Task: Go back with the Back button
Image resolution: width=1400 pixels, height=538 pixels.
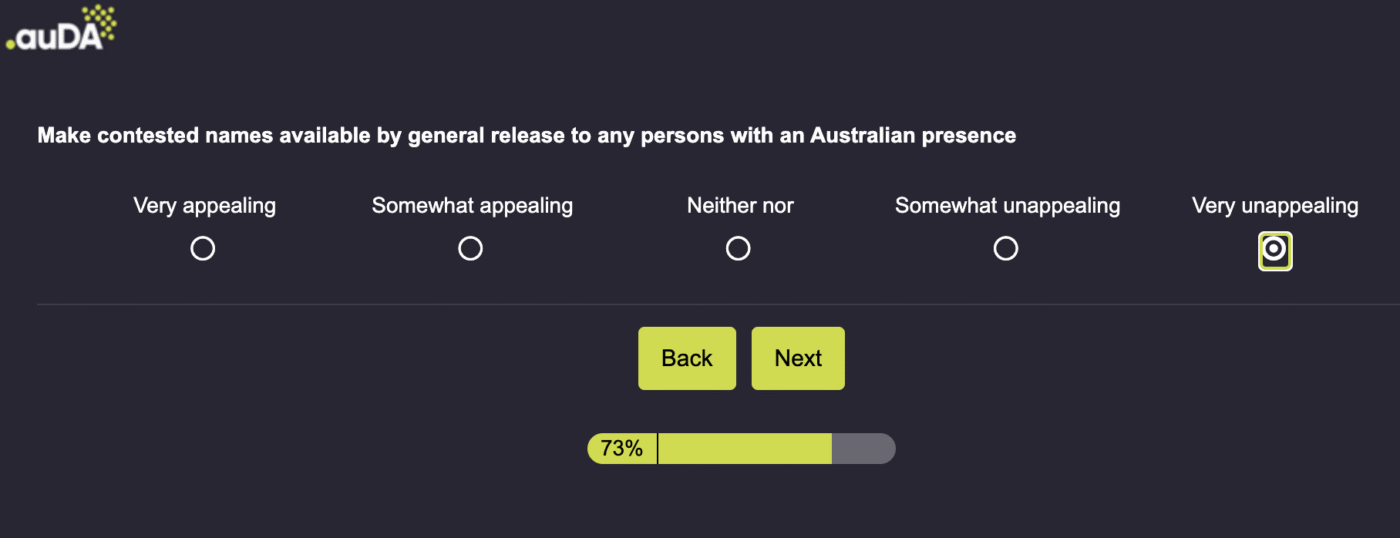Action: click(x=687, y=358)
